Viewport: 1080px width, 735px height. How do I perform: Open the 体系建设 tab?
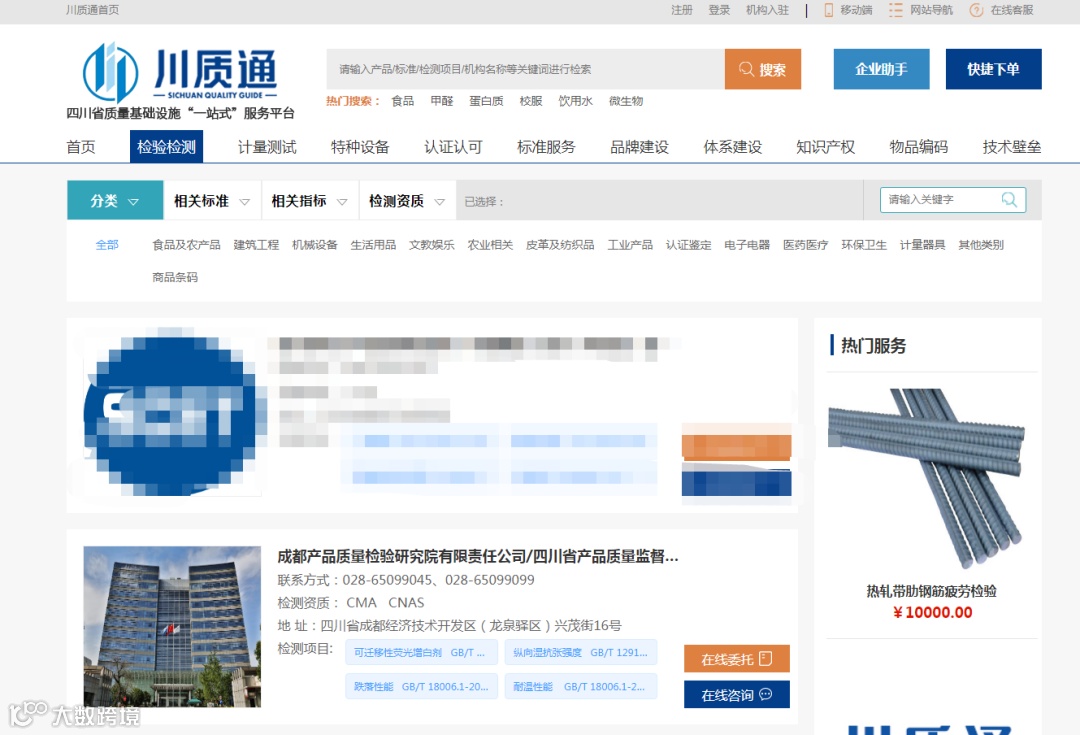pos(732,147)
